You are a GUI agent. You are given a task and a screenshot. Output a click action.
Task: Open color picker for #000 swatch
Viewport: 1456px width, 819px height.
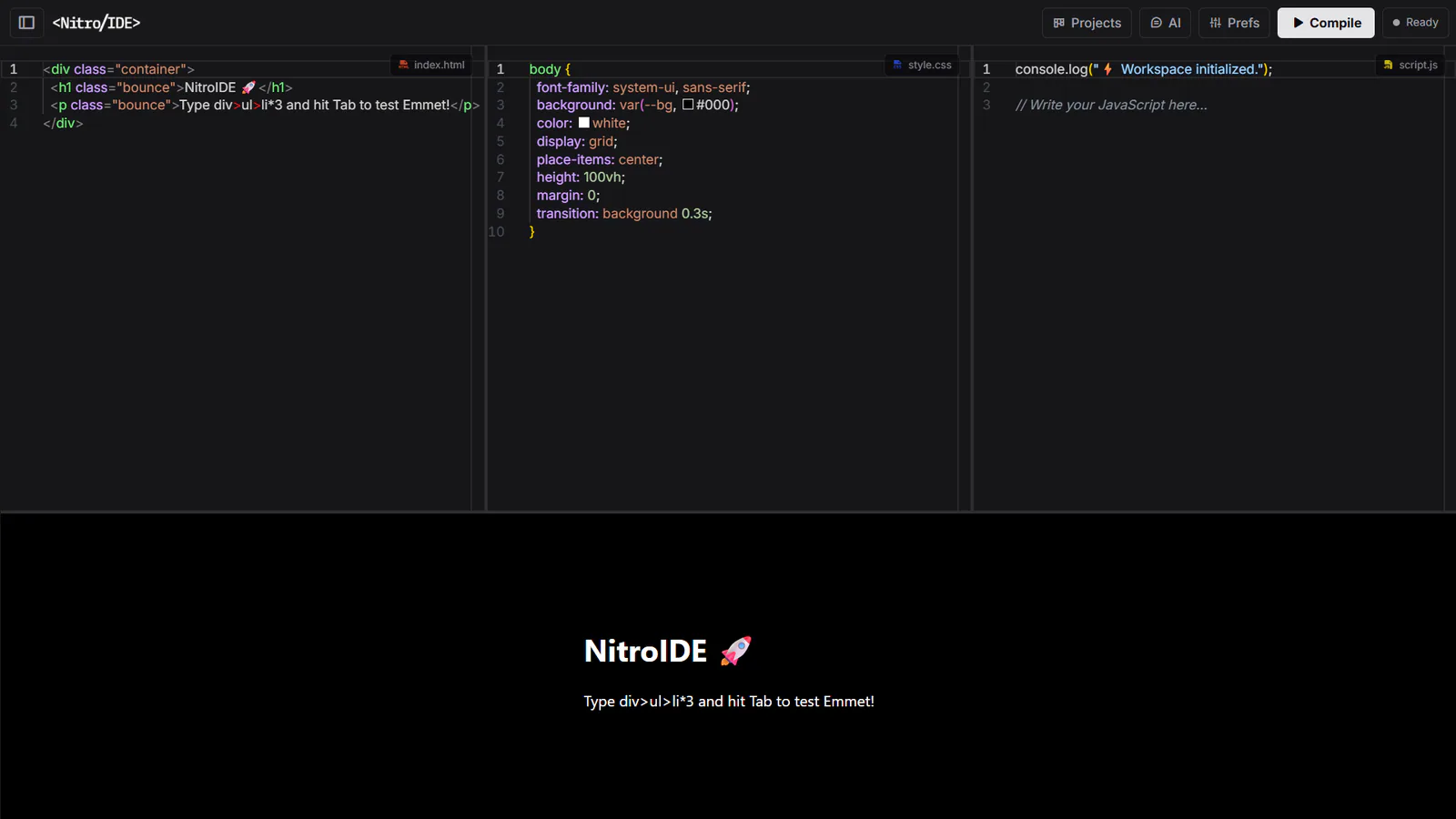pos(688,105)
